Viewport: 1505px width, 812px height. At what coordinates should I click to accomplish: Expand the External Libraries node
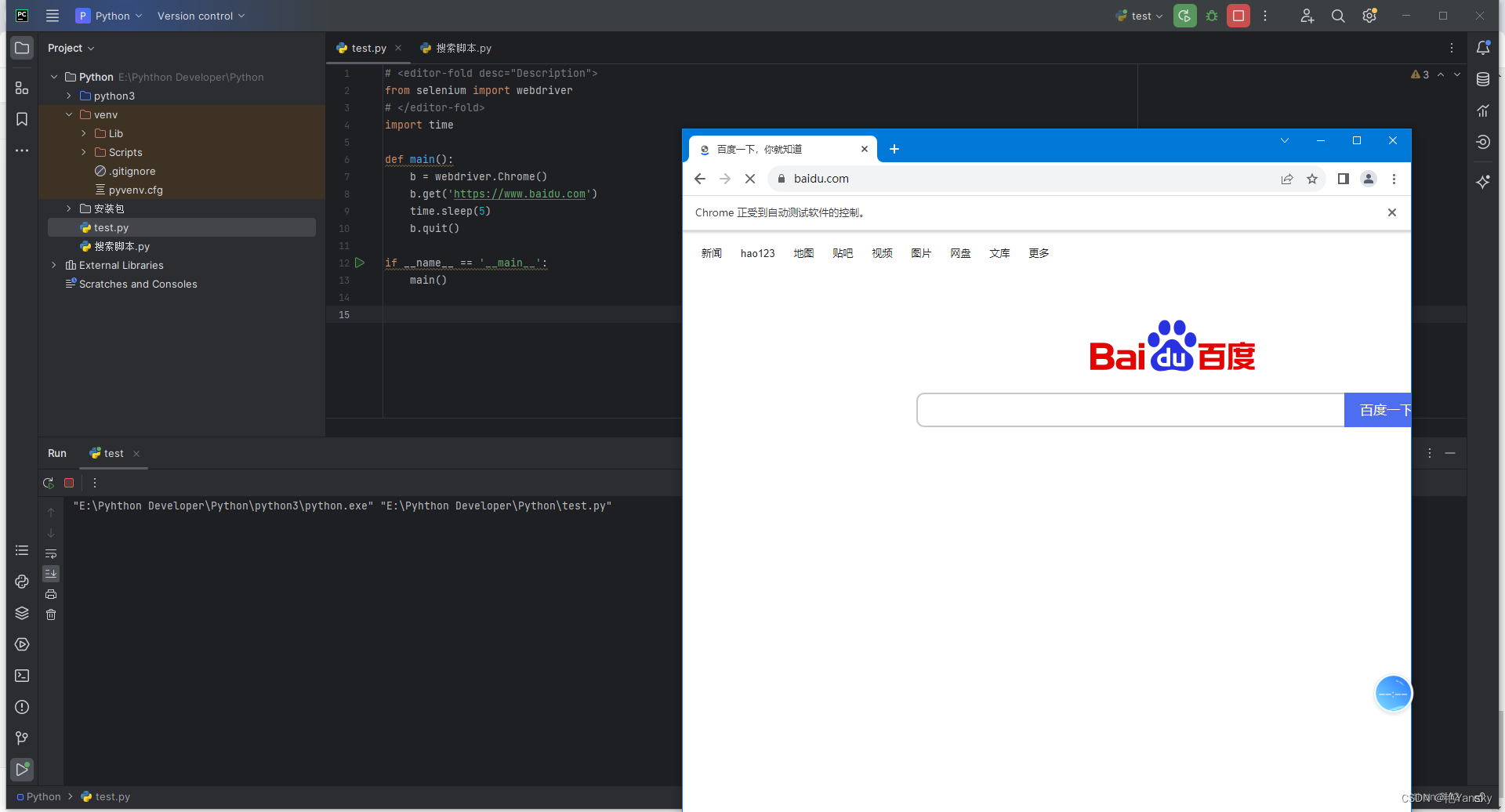pyautogui.click(x=54, y=265)
